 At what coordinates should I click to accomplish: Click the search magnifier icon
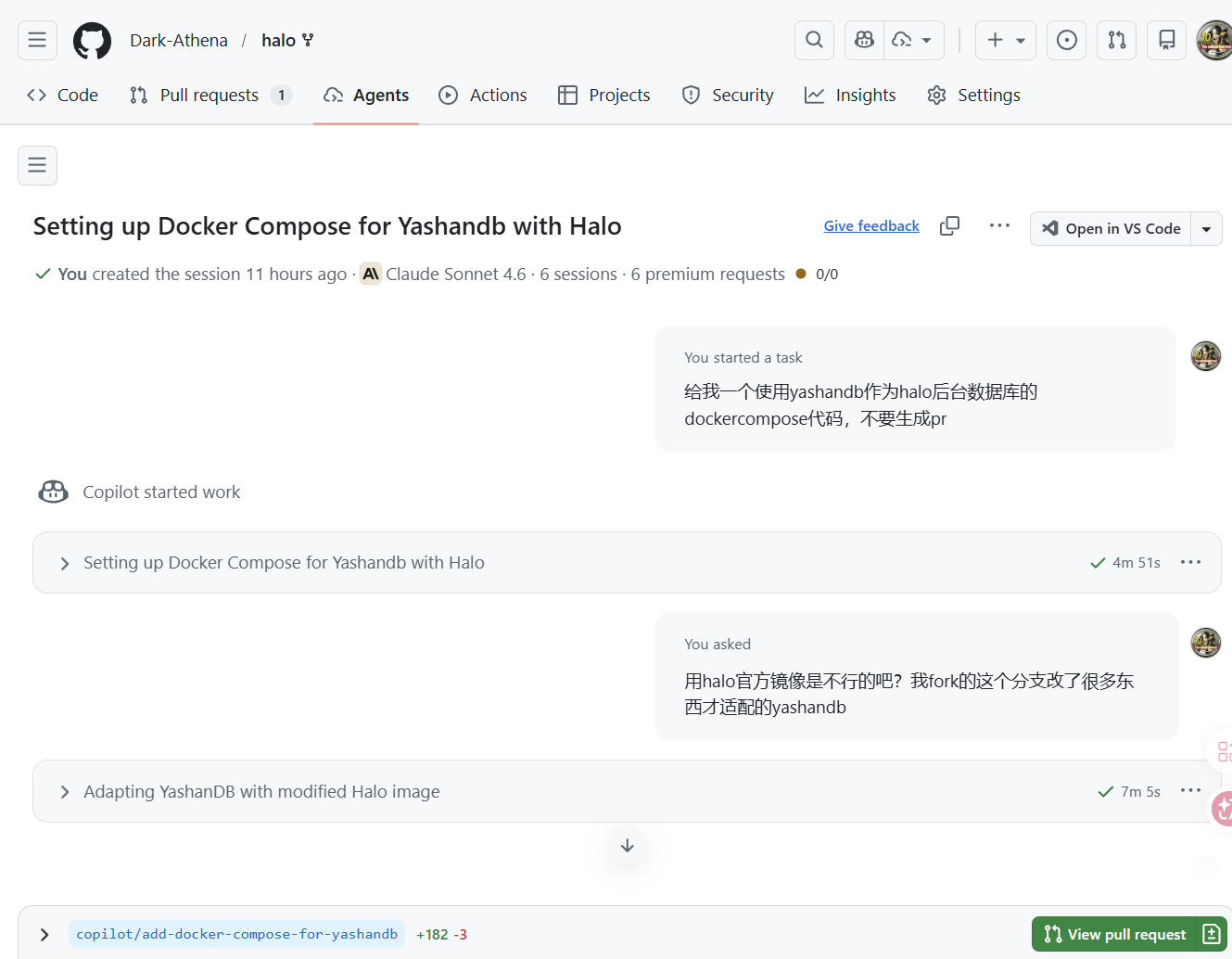click(814, 40)
